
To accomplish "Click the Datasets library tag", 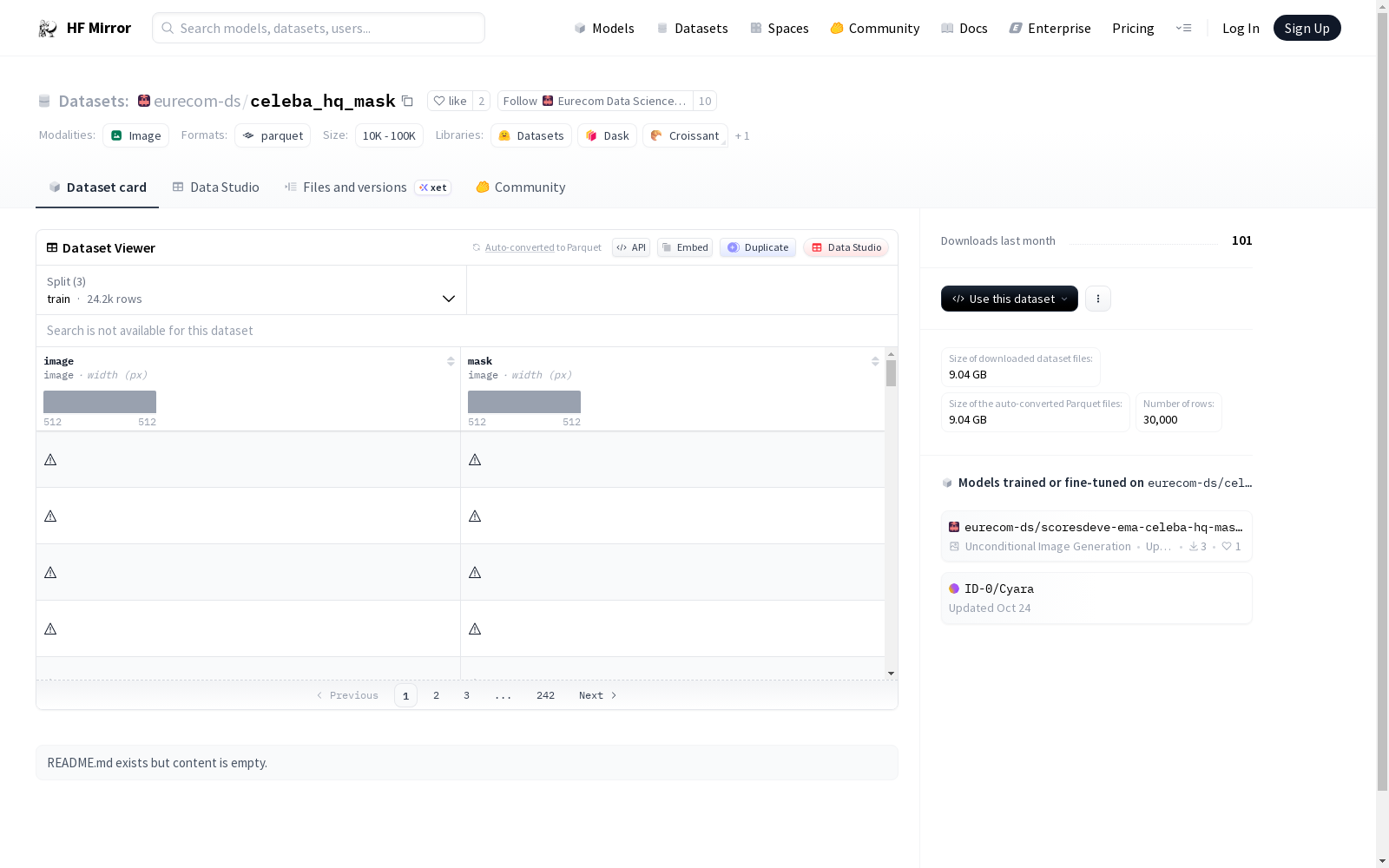I will point(531,135).
